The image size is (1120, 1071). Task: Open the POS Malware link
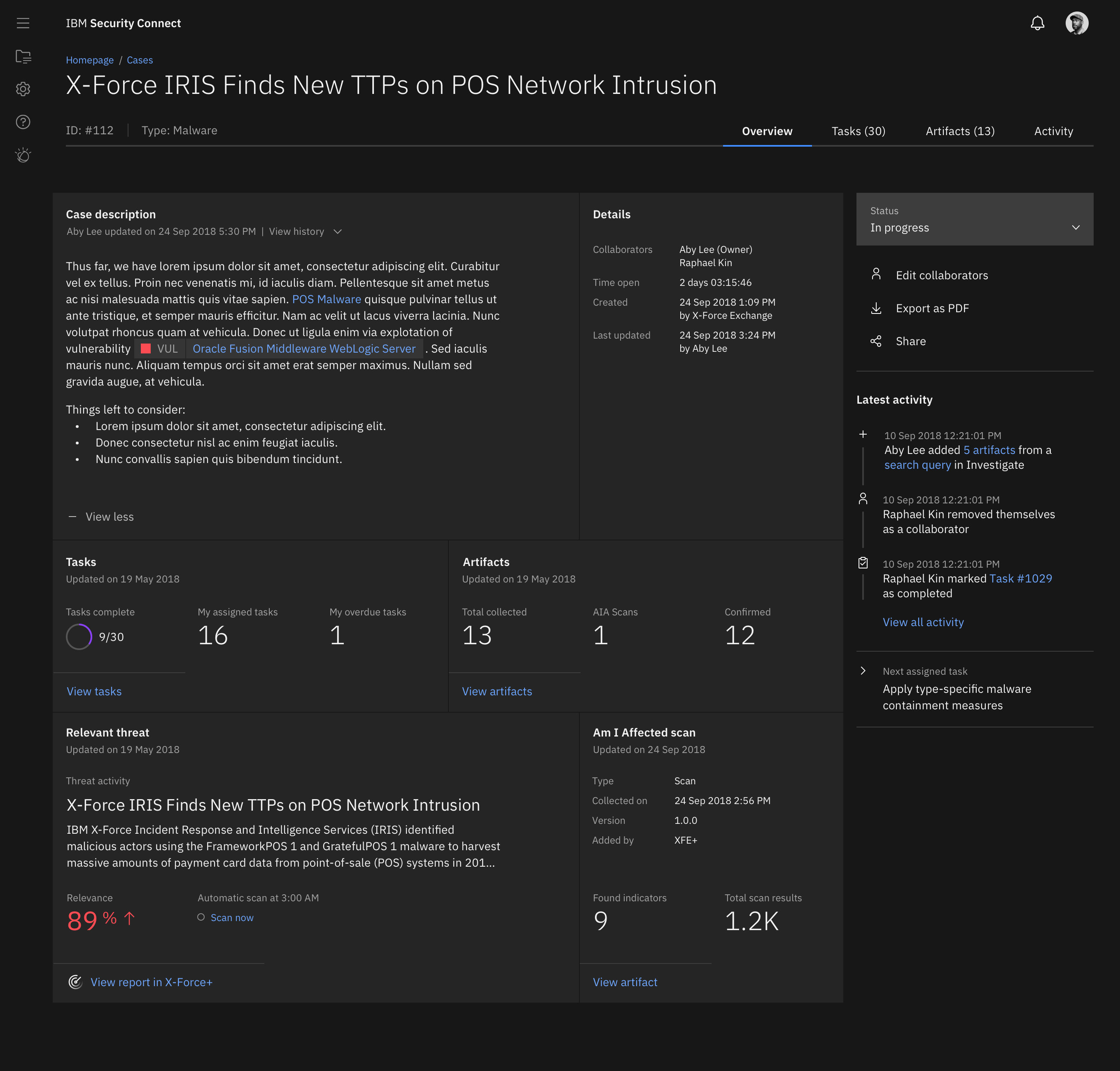pos(327,299)
